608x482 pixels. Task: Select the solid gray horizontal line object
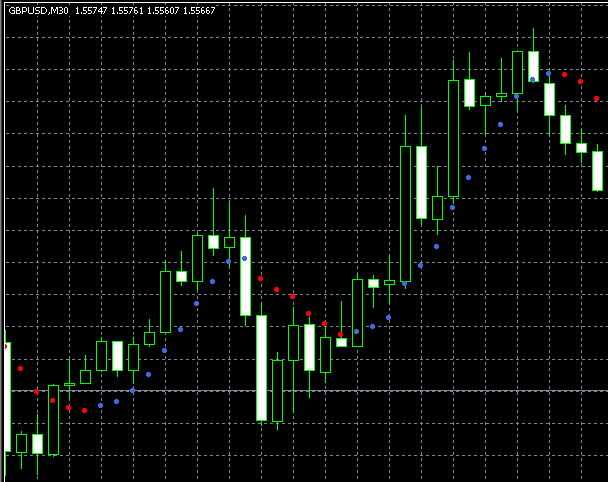tap(306, 390)
